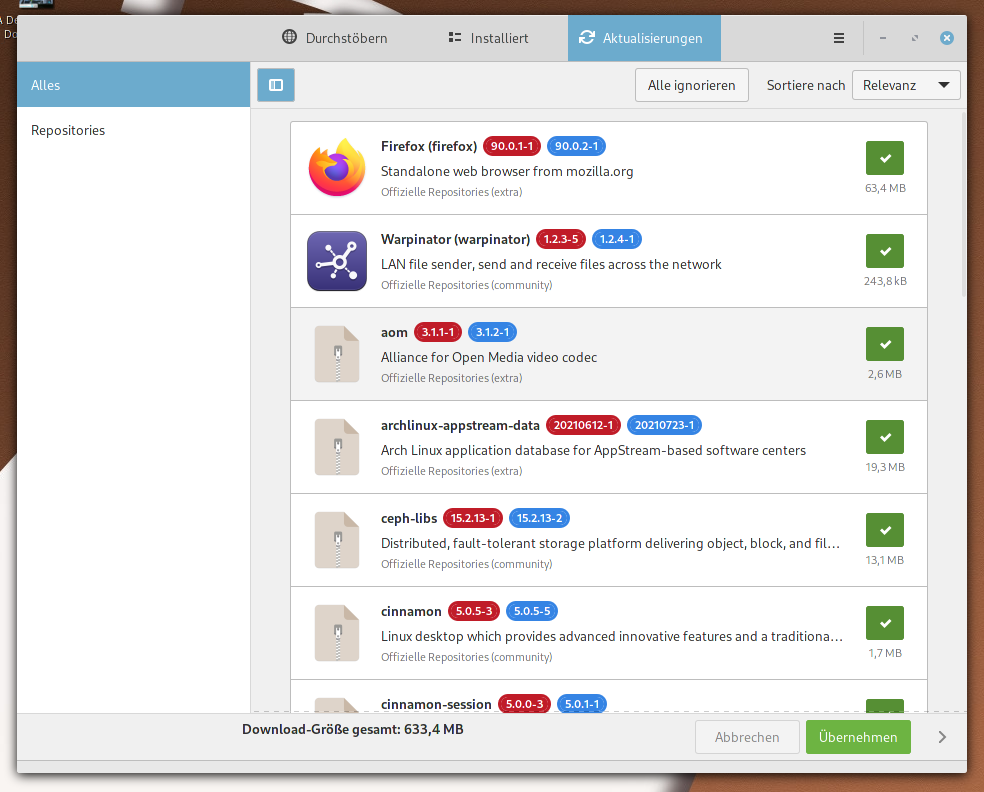Click the Warpinator application icon
Viewport: 984px width, 792px height.
[337, 261]
